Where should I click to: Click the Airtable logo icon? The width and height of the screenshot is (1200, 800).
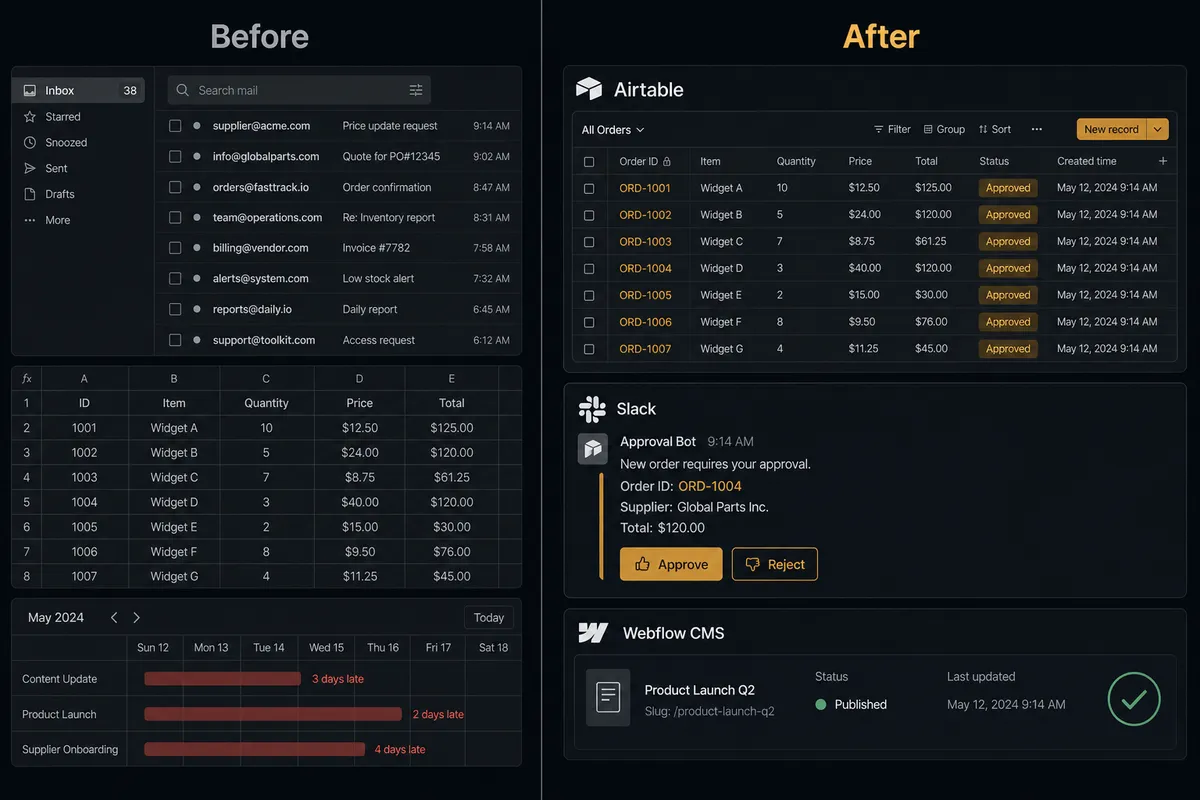click(589, 89)
